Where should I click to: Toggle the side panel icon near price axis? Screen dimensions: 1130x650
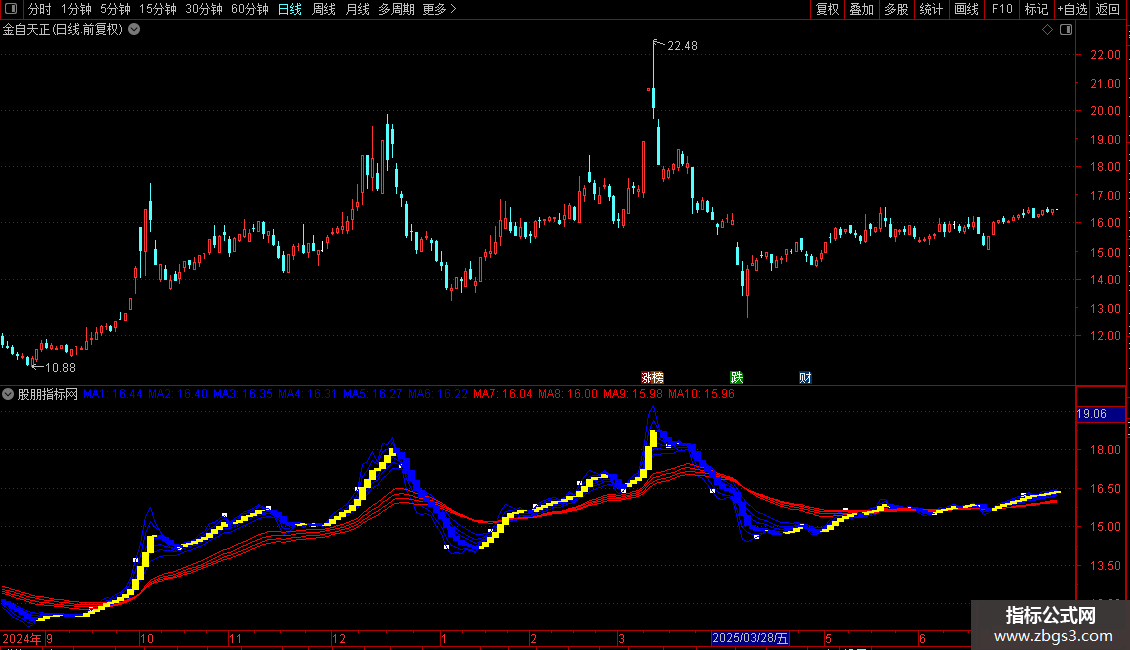(1066, 30)
